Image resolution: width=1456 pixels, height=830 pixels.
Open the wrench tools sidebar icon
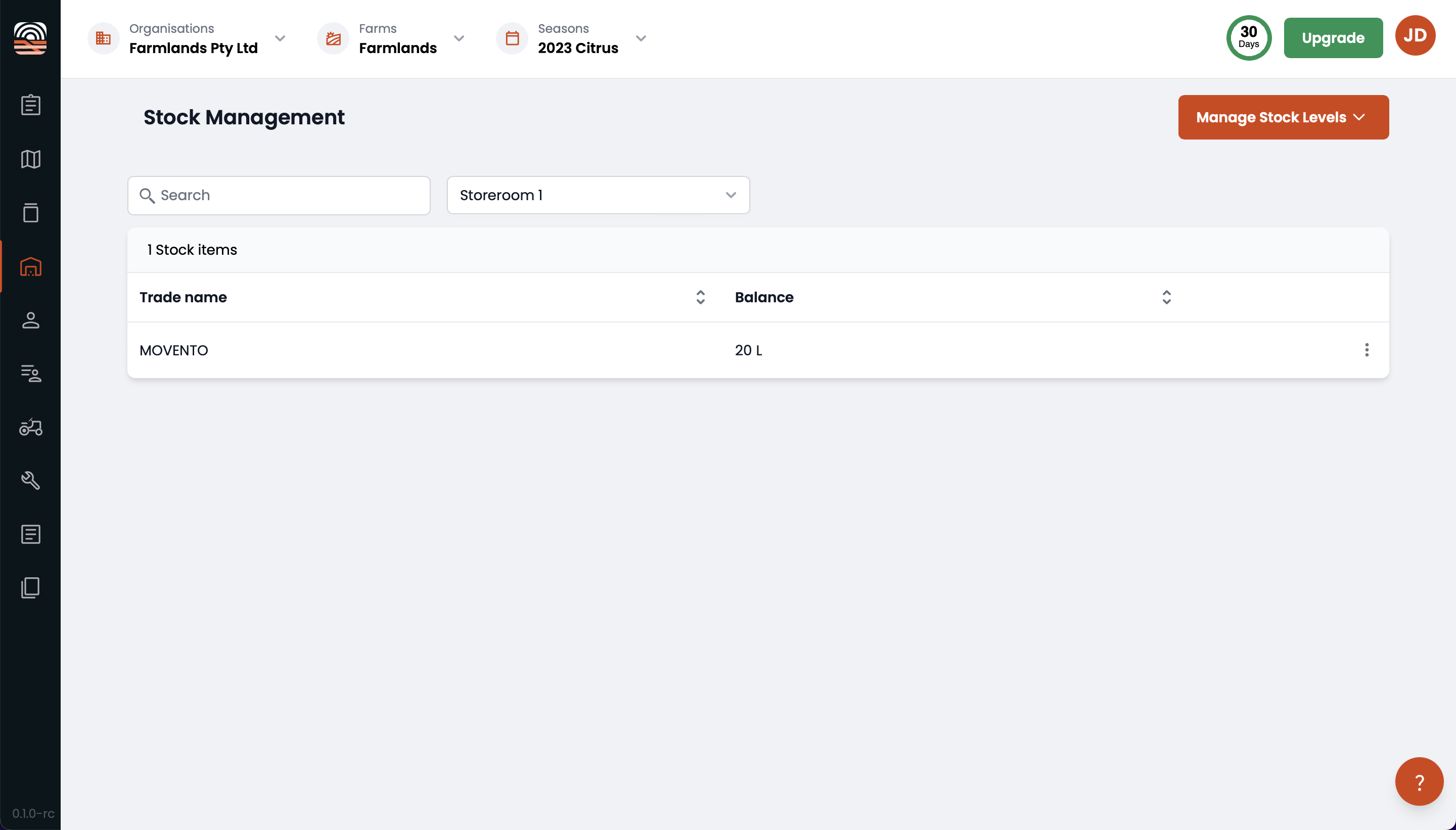[30, 481]
